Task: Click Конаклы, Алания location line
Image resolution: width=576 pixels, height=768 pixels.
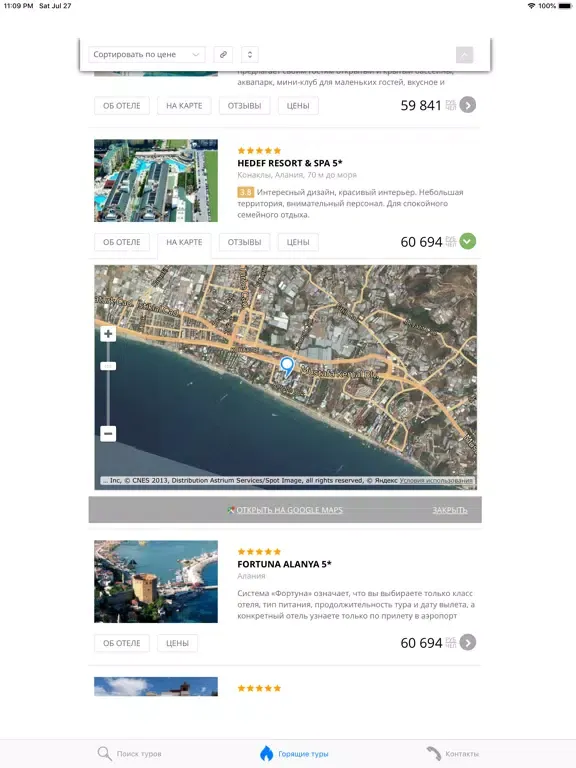Action: click(297, 175)
